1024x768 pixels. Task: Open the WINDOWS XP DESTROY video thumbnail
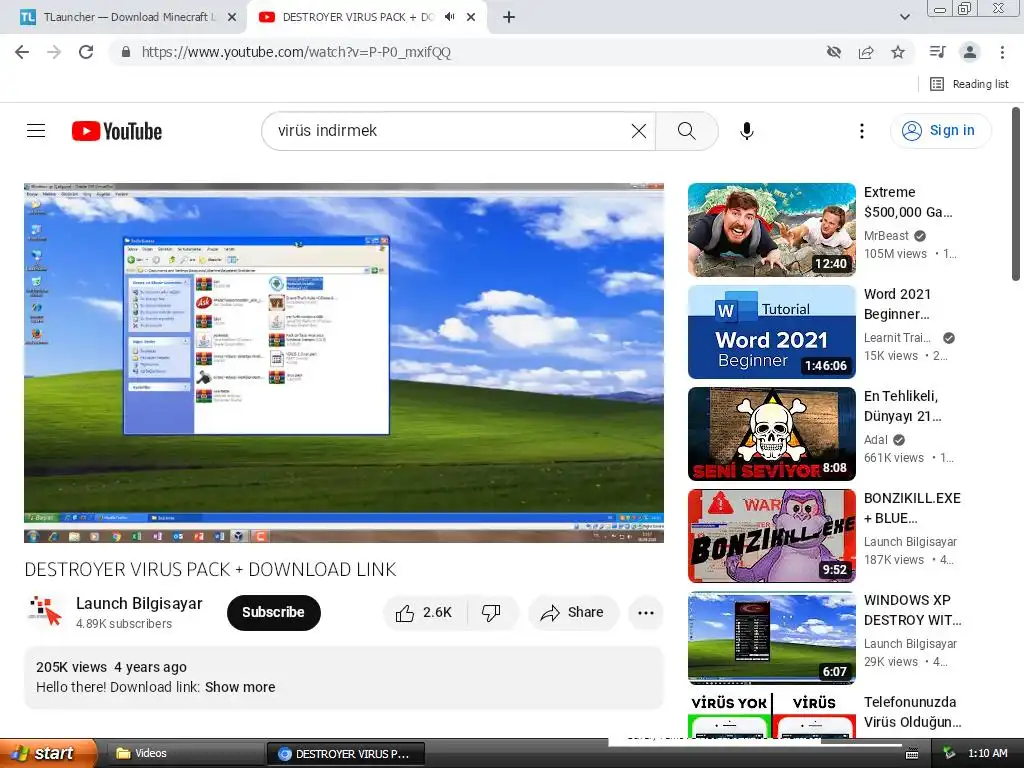pyautogui.click(x=771, y=637)
